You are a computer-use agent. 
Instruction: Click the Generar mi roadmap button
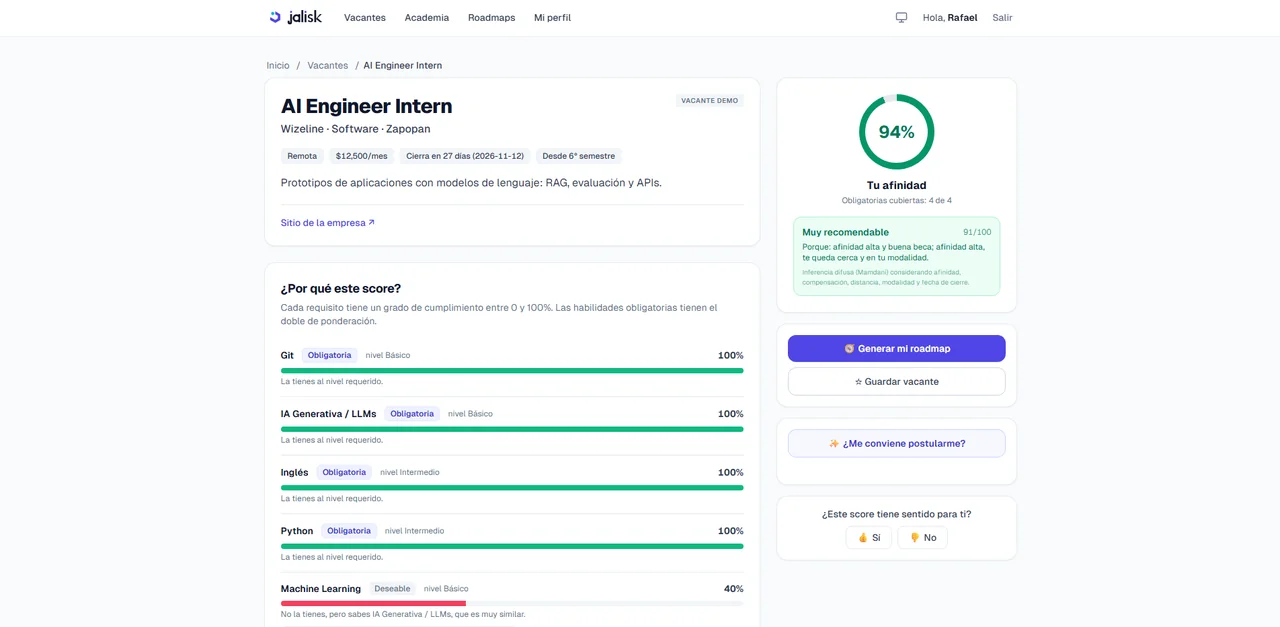[x=897, y=348]
